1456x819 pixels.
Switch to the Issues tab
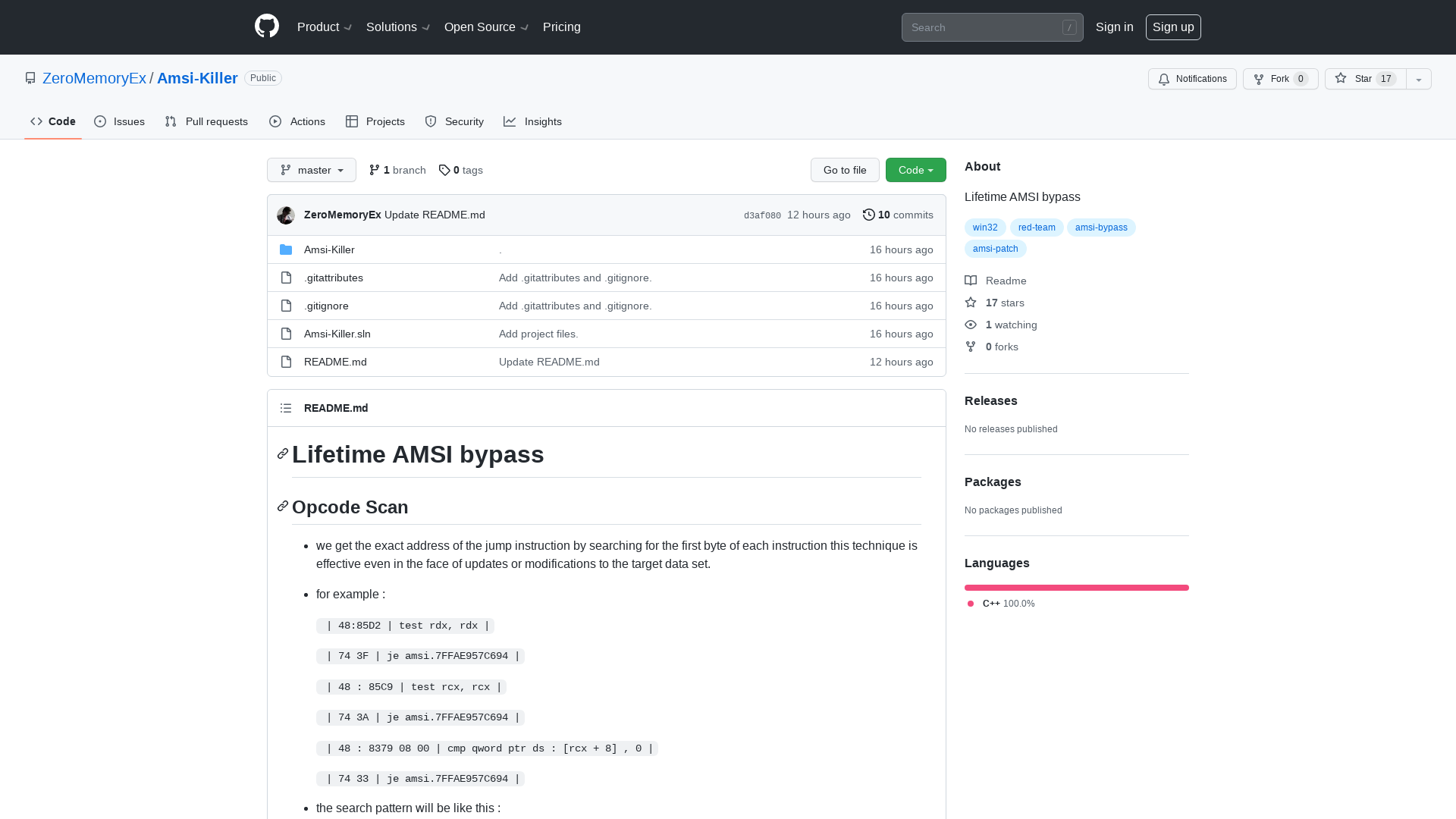(120, 121)
